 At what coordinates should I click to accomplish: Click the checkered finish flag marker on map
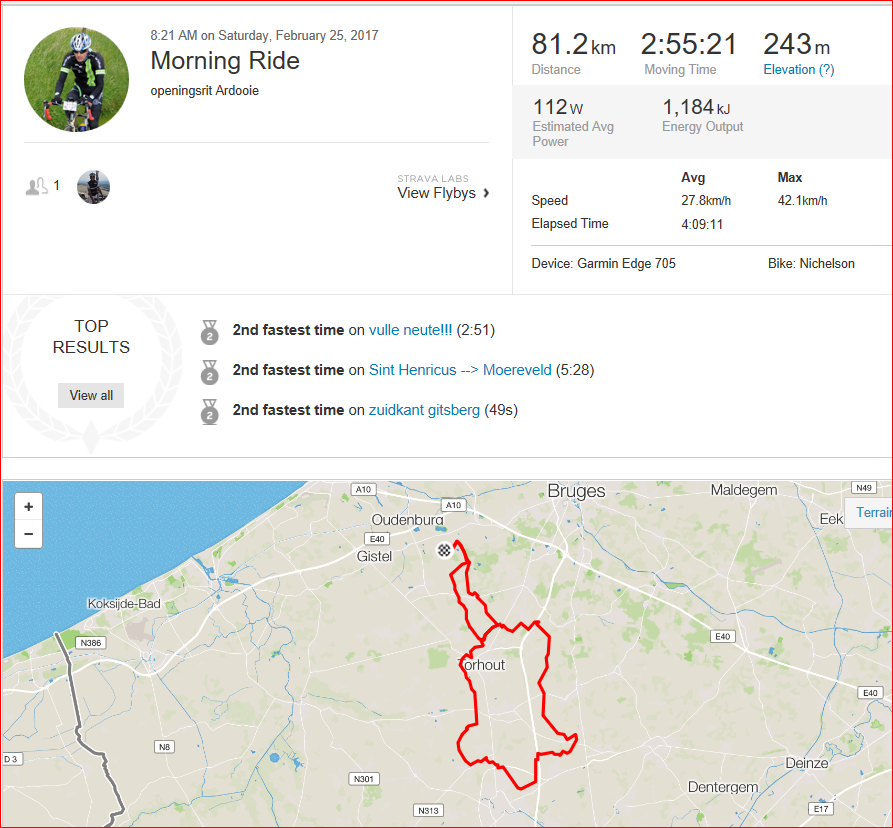tap(444, 550)
